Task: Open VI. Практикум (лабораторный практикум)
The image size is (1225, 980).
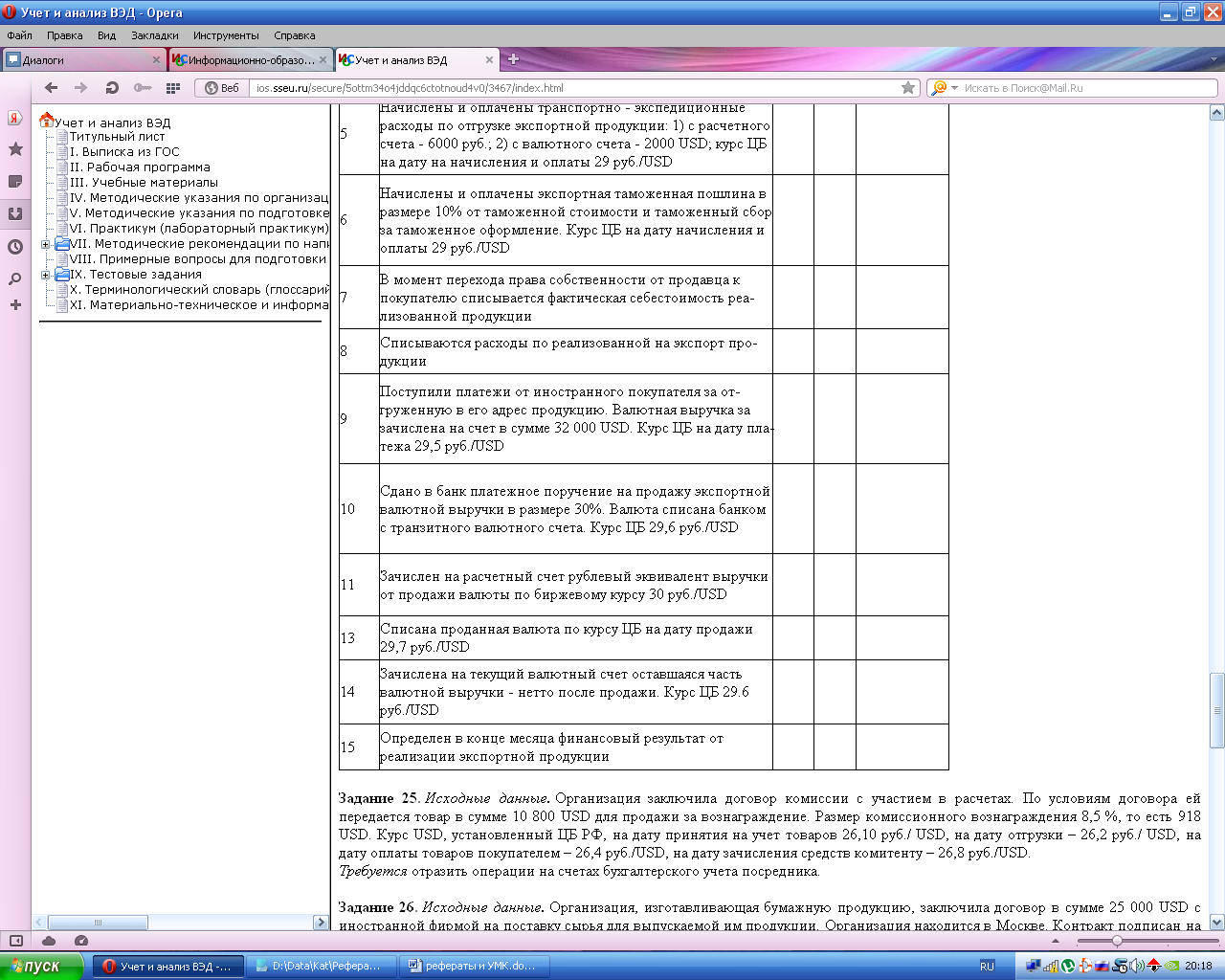Action: (199, 229)
